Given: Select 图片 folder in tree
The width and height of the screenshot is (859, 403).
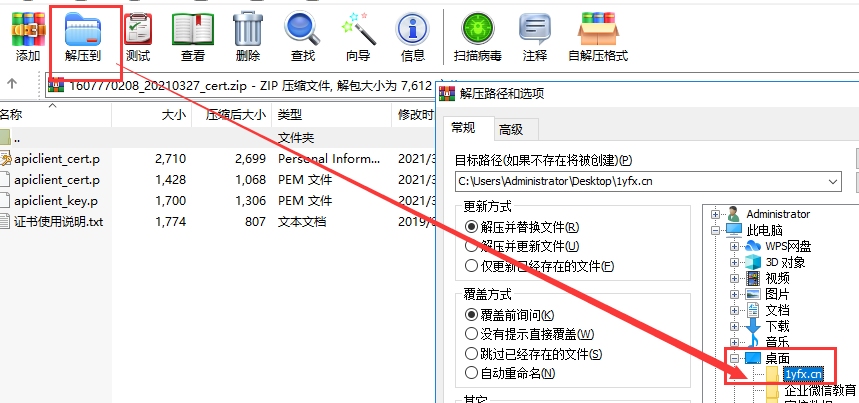Looking at the screenshot, I should (x=777, y=294).
